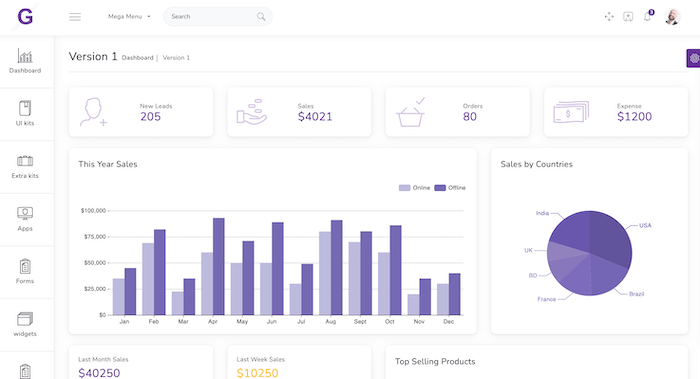Click the G logo

click(x=25, y=17)
